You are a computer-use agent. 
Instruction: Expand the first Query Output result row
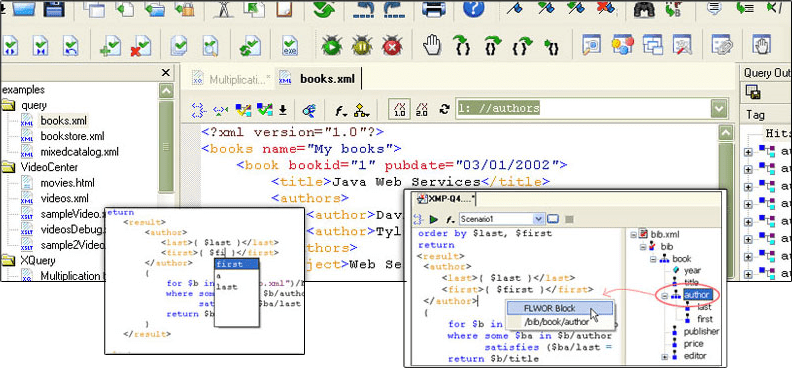click(749, 151)
